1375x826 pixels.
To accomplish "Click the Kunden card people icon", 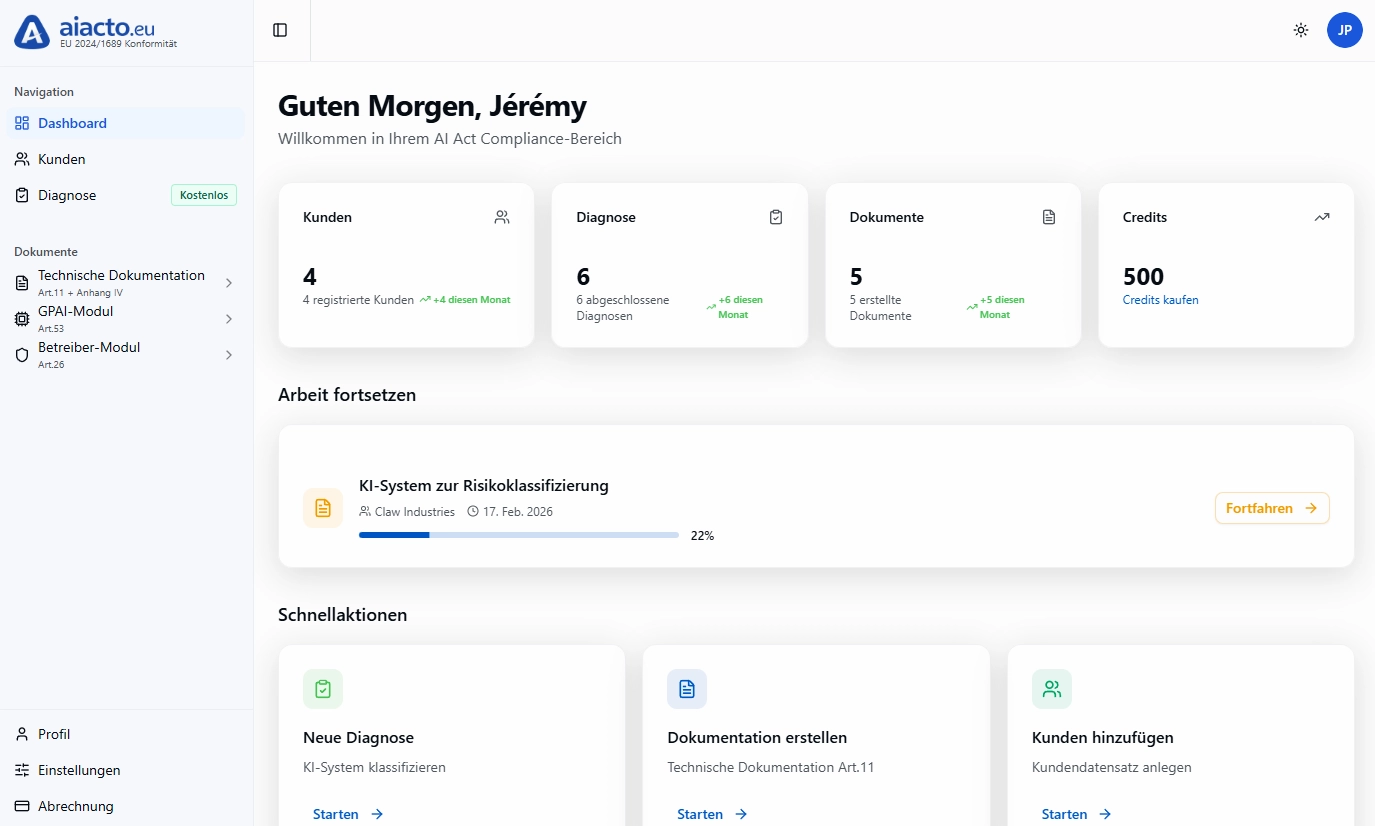I will [x=502, y=217].
